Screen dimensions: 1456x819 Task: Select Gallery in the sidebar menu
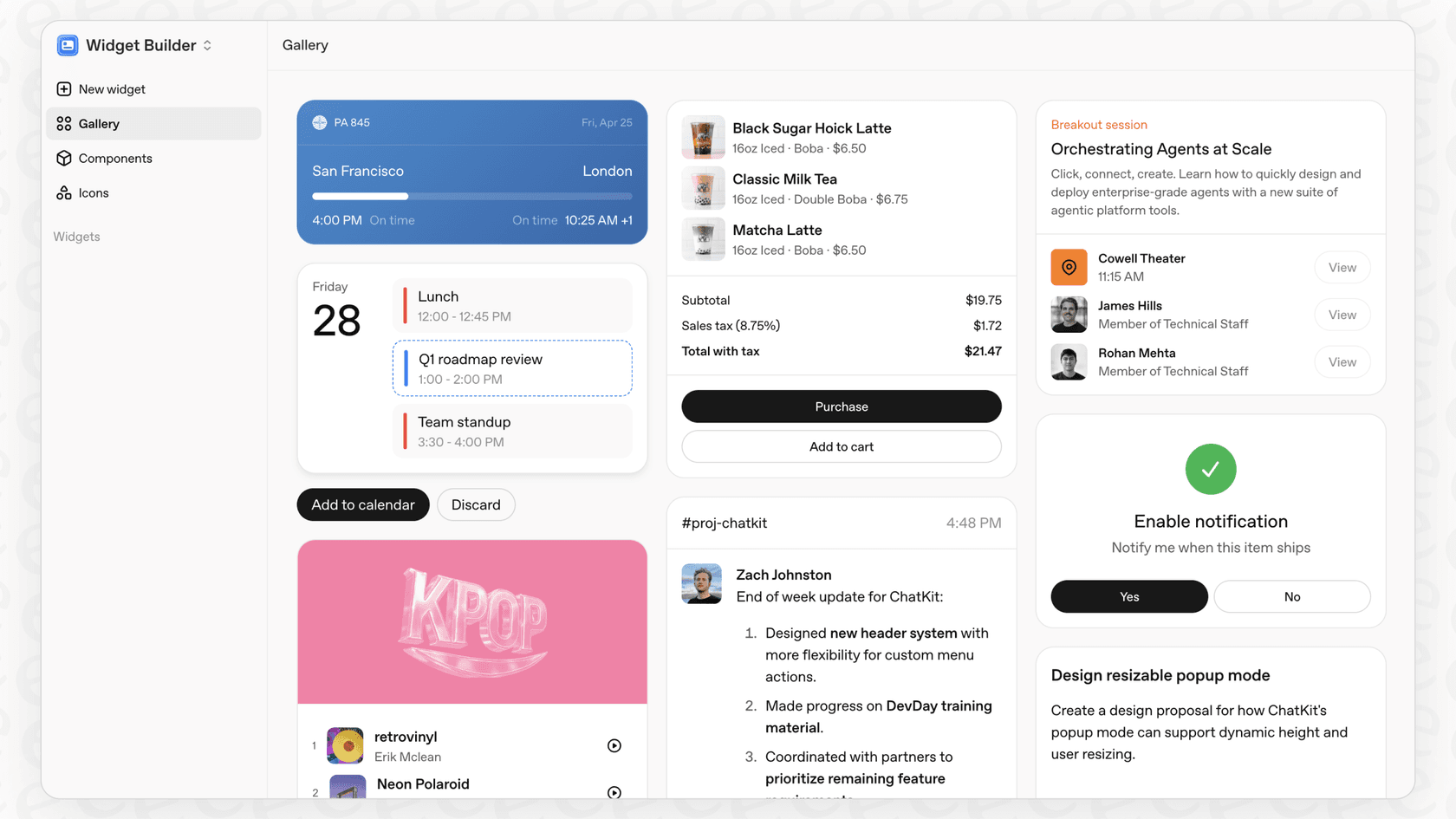coord(100,123)
